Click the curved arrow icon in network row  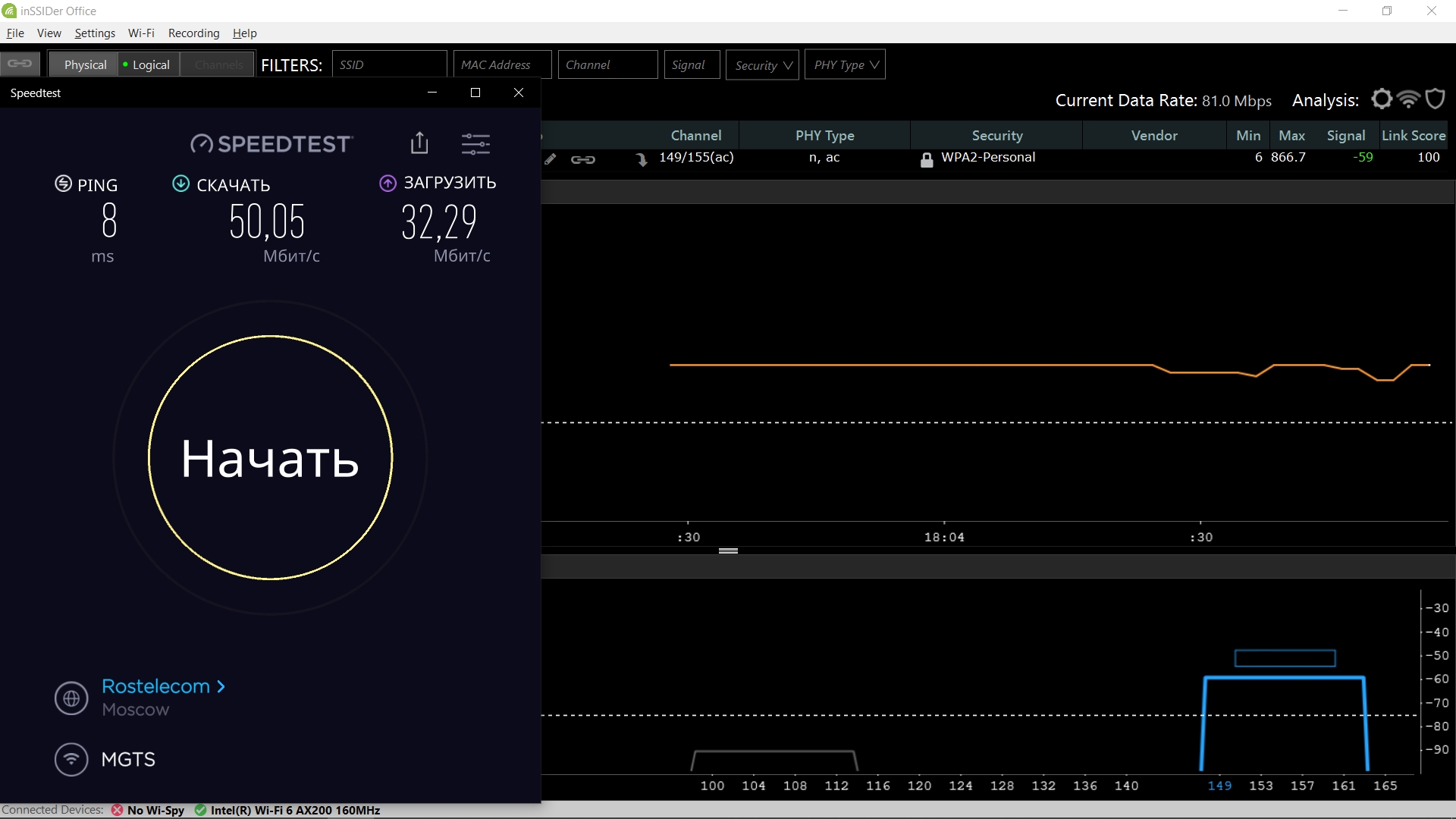tap(642, 159)
